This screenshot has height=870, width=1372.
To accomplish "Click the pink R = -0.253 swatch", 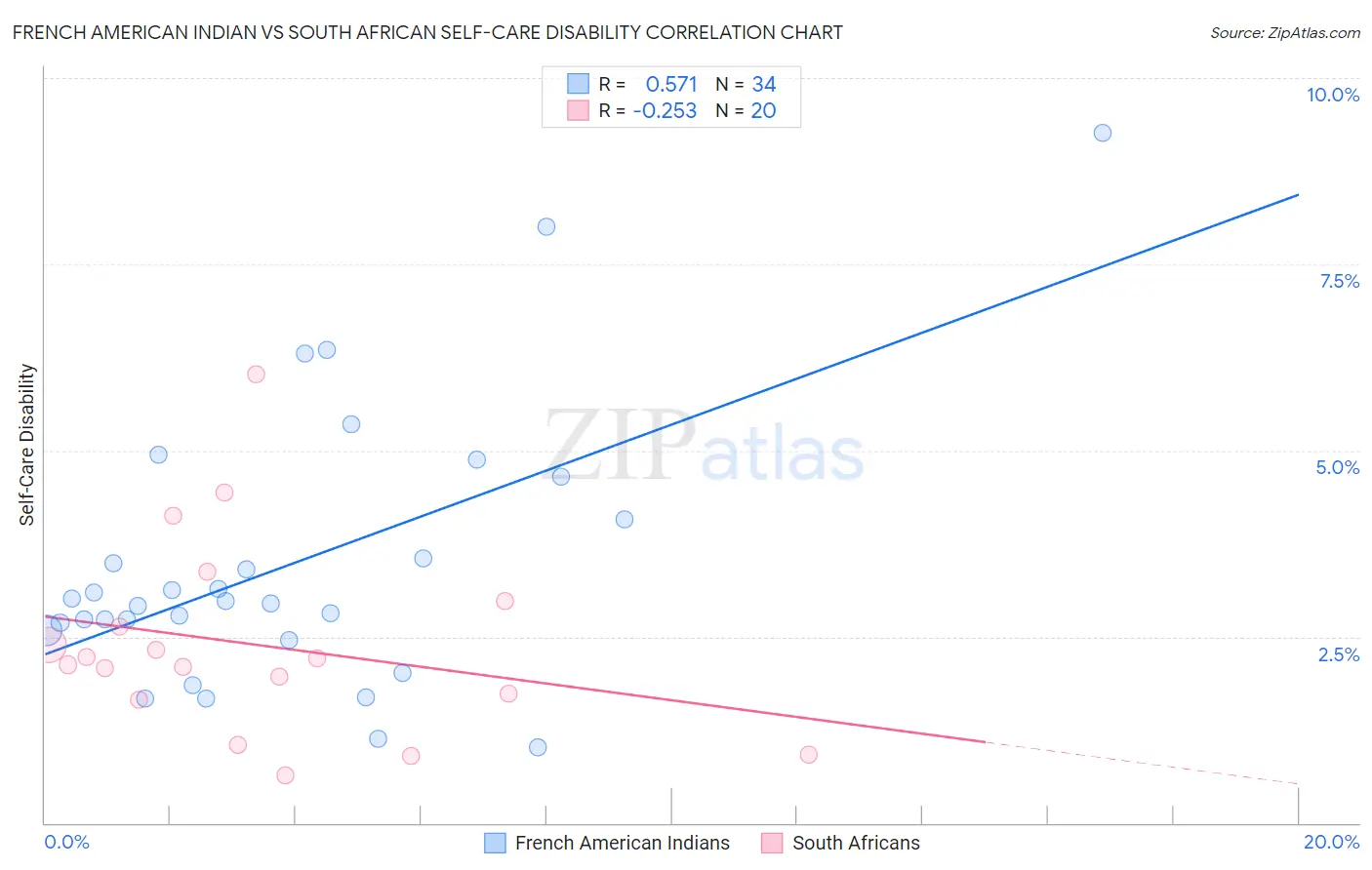I will tap(579, 110).
